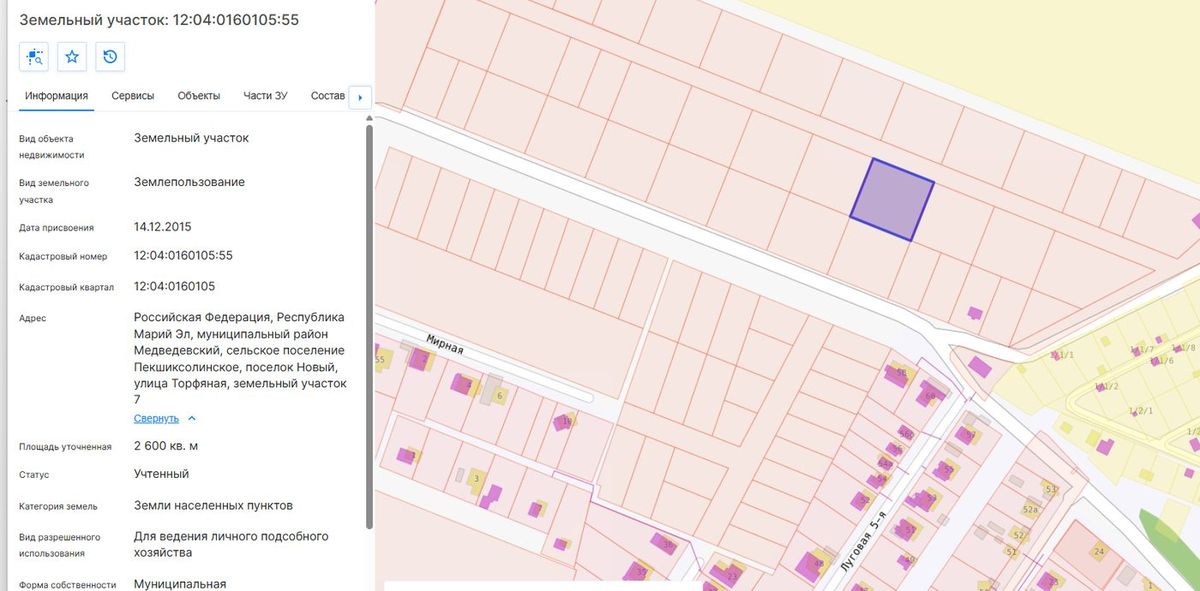
Task: Switch to the Информация tab
Action: 57,96
